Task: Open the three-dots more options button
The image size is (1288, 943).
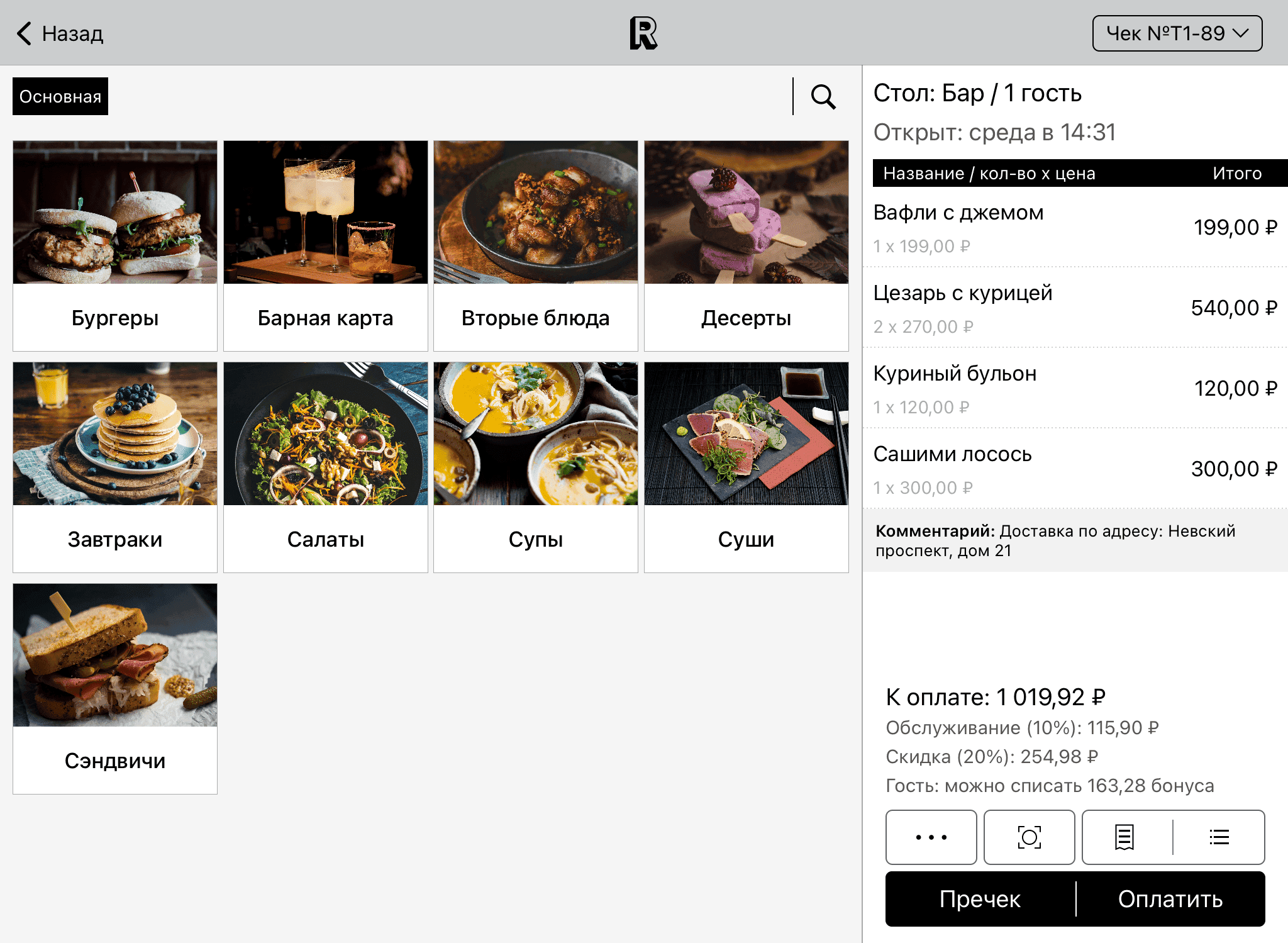Action: 931,837
